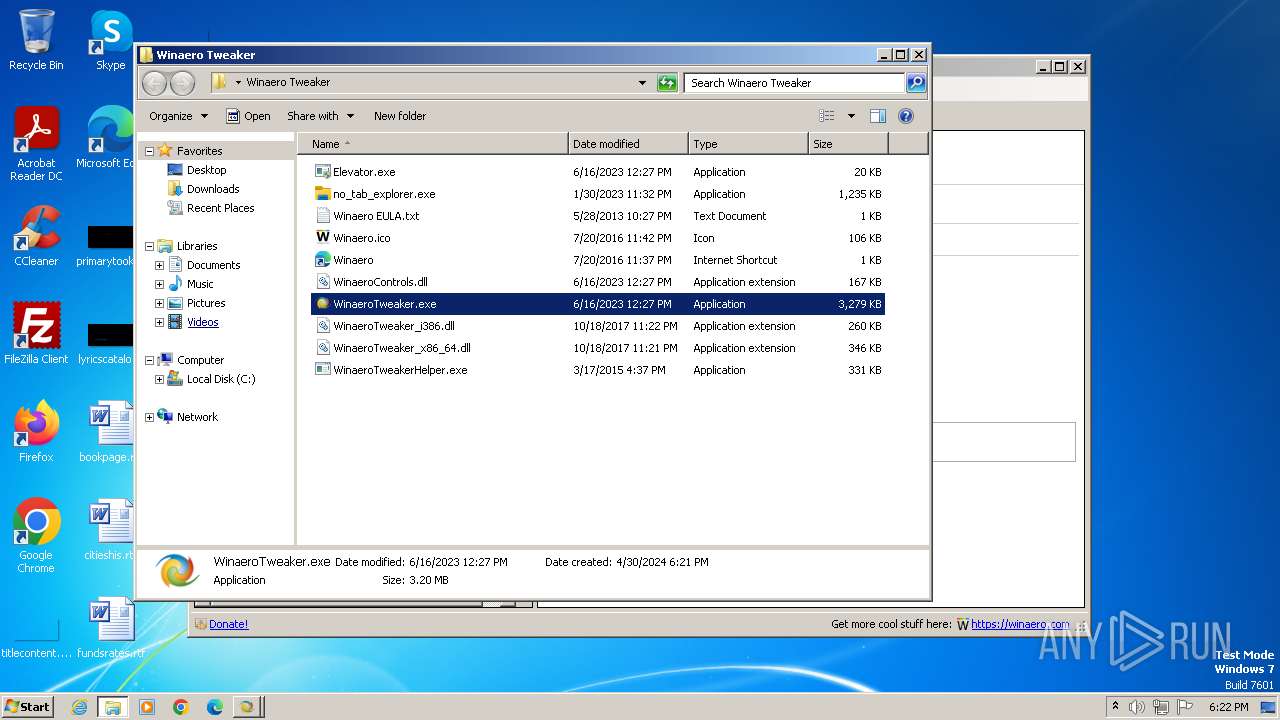Click the Change your view icon

827,116
